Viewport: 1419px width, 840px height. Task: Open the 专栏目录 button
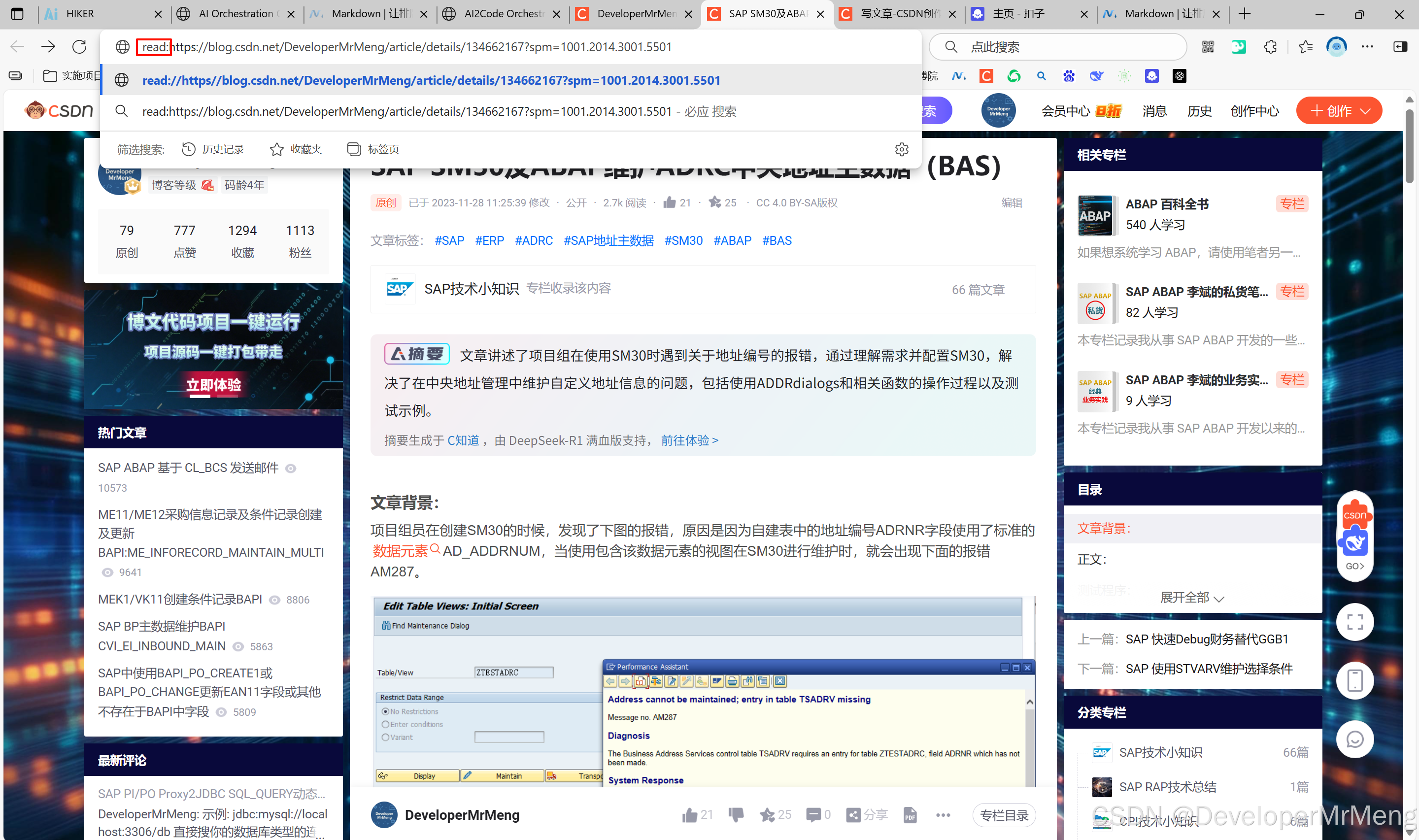coord(1004,815)
